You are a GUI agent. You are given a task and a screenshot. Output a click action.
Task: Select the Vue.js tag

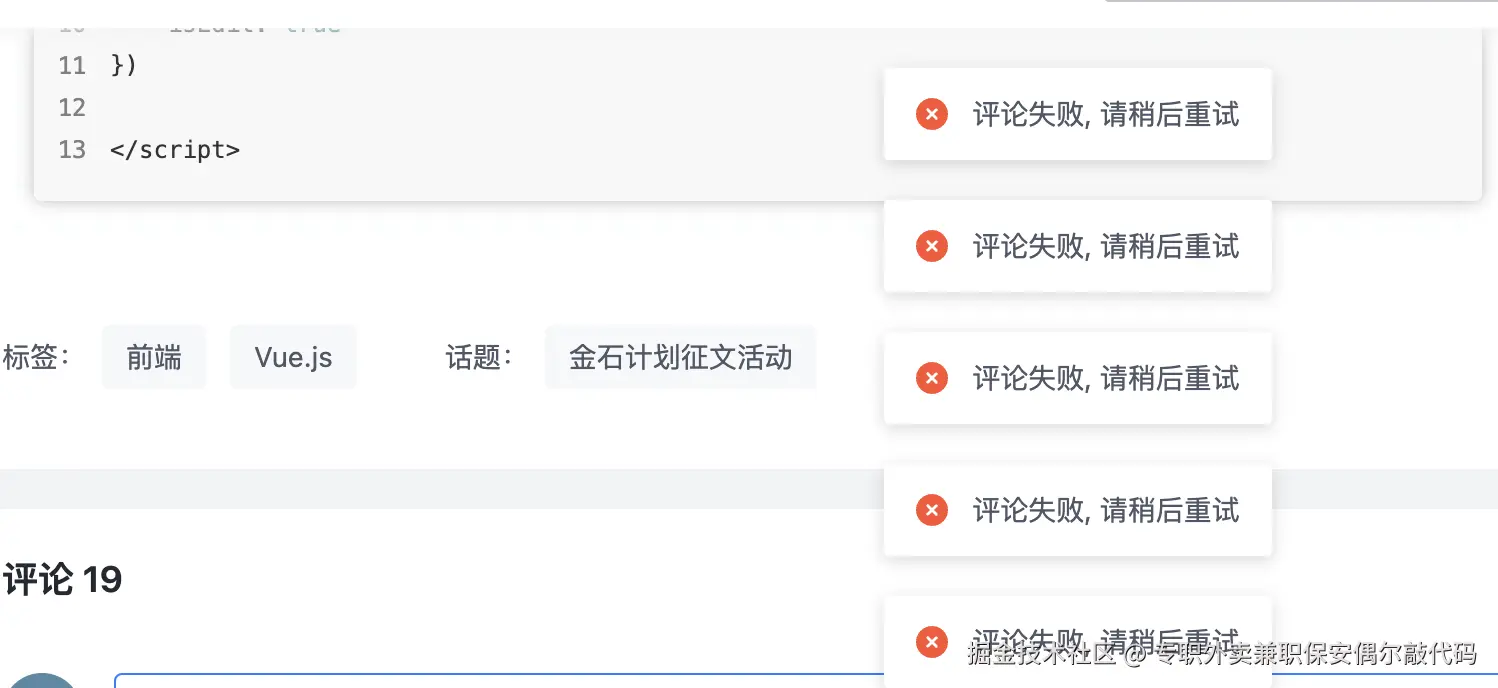point(292,357)
